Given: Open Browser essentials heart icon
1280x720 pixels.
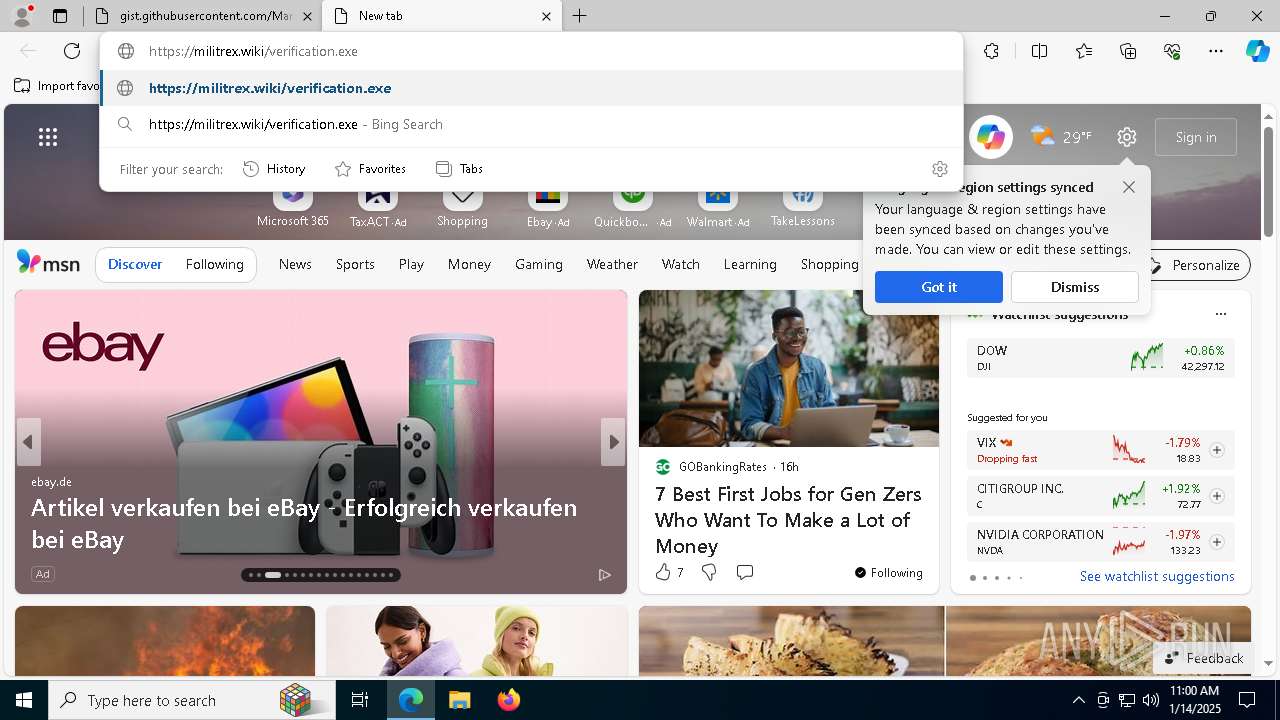Looking at the screenshot, I should pos(1172,51).
